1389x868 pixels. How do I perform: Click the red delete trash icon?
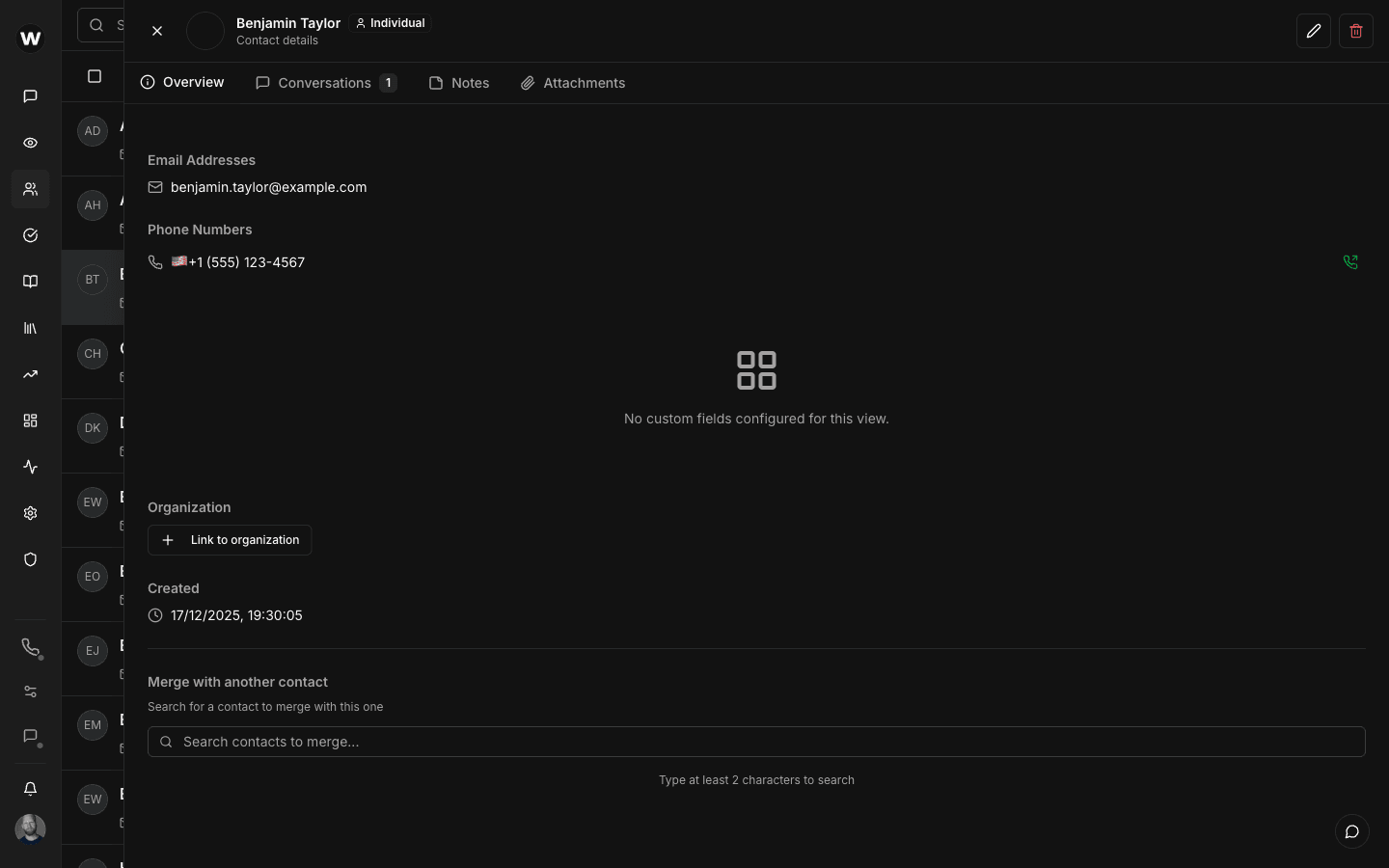[1355, 31]
